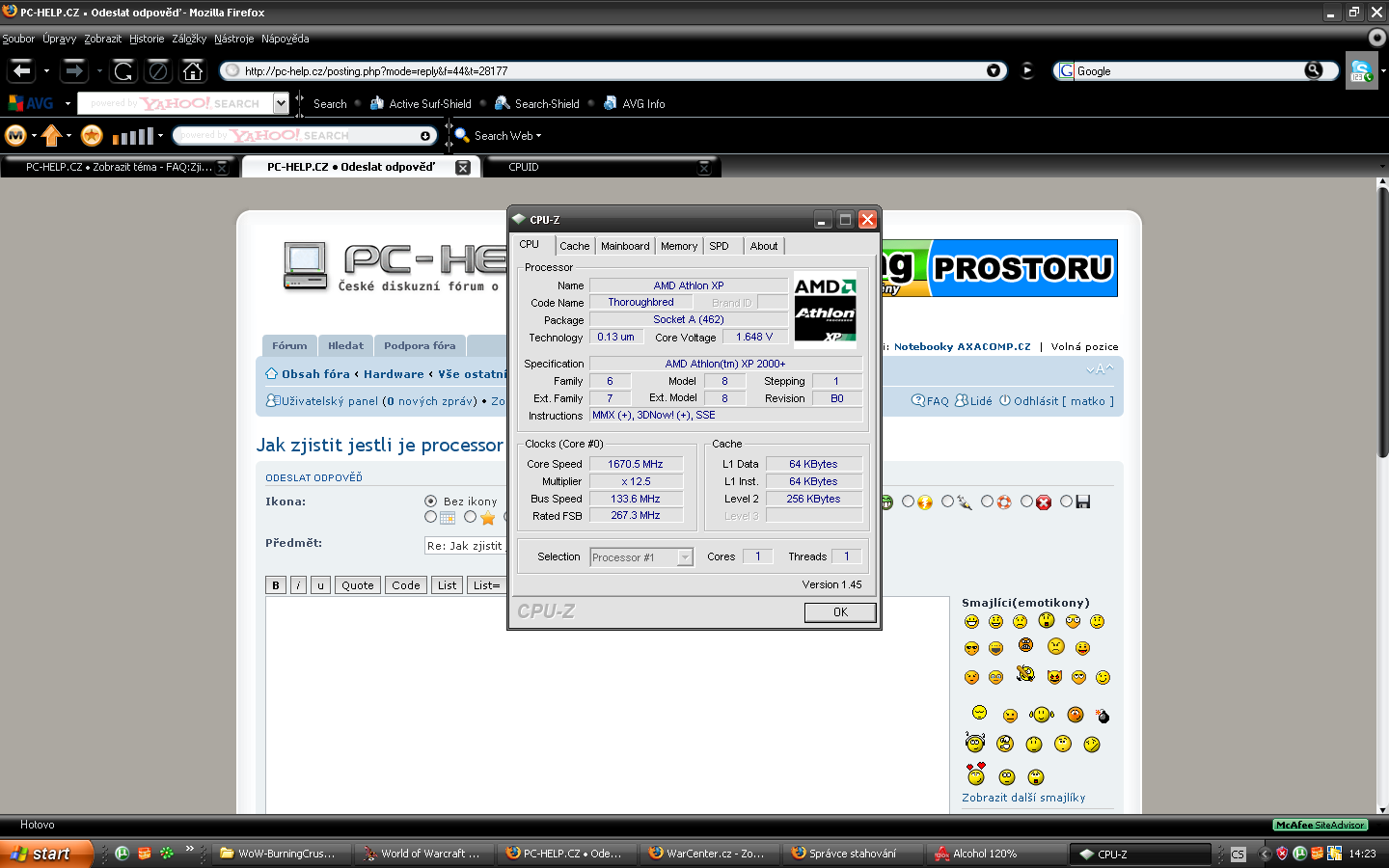This screenshot has height=868, width=1389.
Task: Click the 'Zobrazit další smajlíky' link
Action: (1023, 798)
